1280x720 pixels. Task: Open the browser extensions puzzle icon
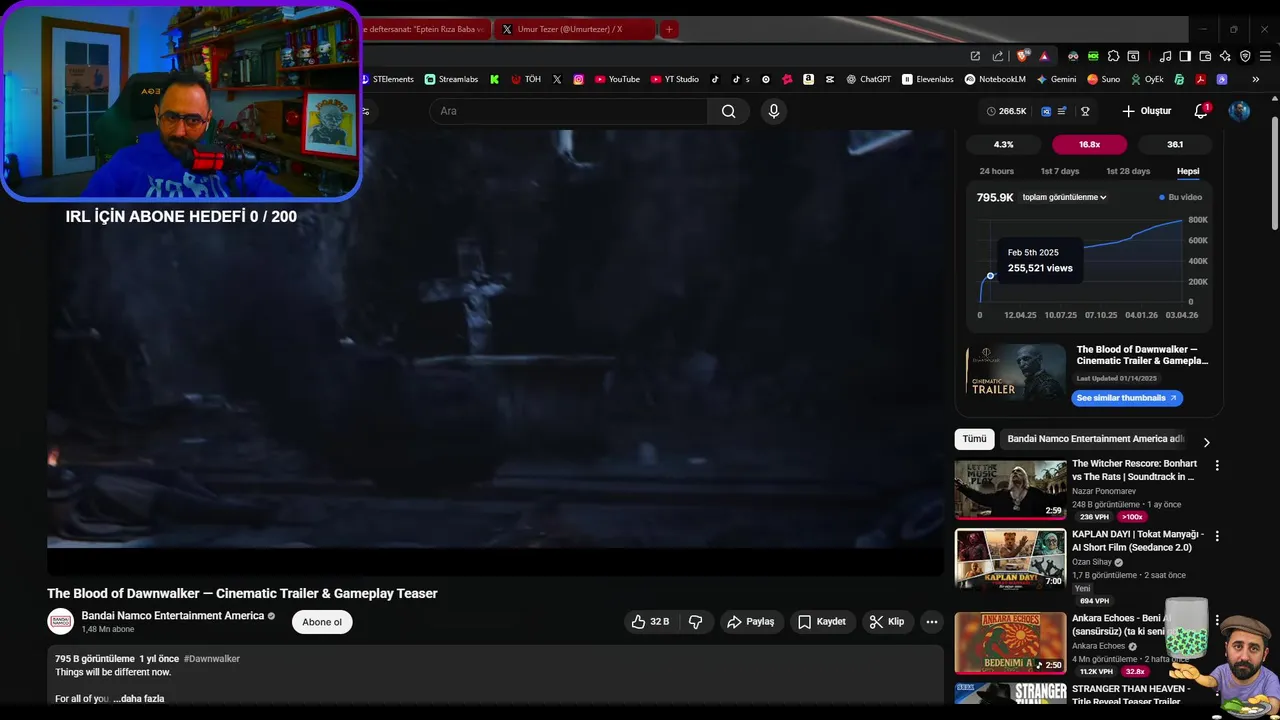1114,56
